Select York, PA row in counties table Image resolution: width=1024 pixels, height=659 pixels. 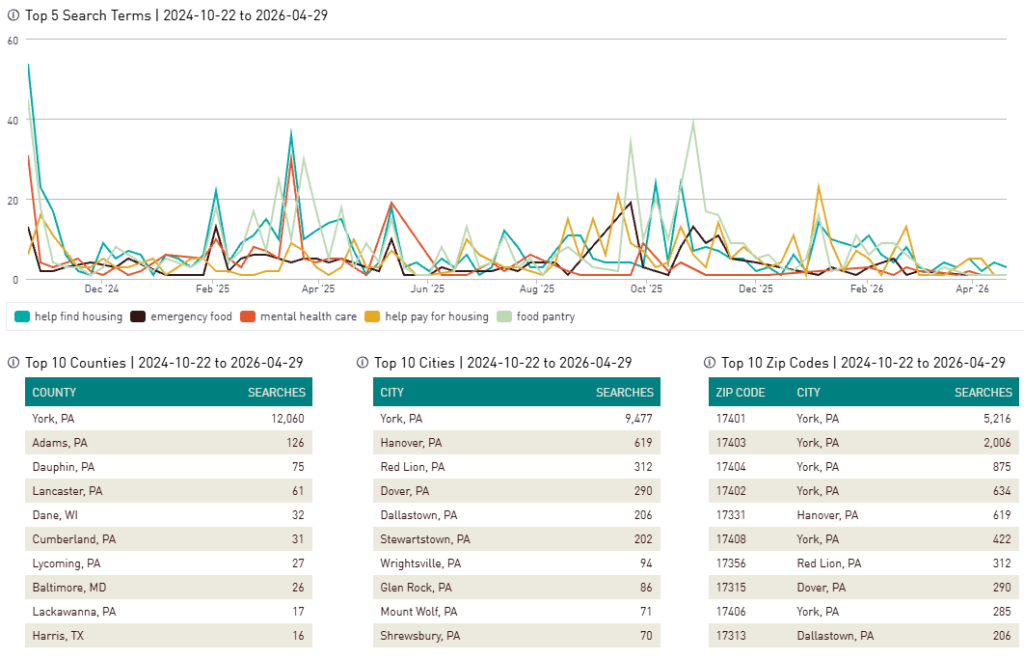point(168,419)
